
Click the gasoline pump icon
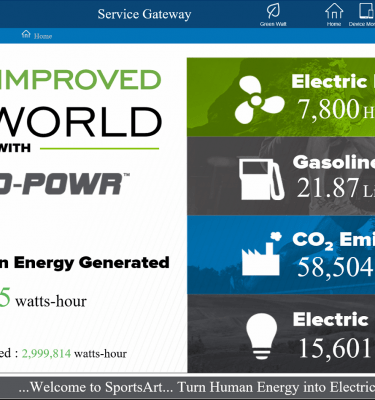coord(261,179)
